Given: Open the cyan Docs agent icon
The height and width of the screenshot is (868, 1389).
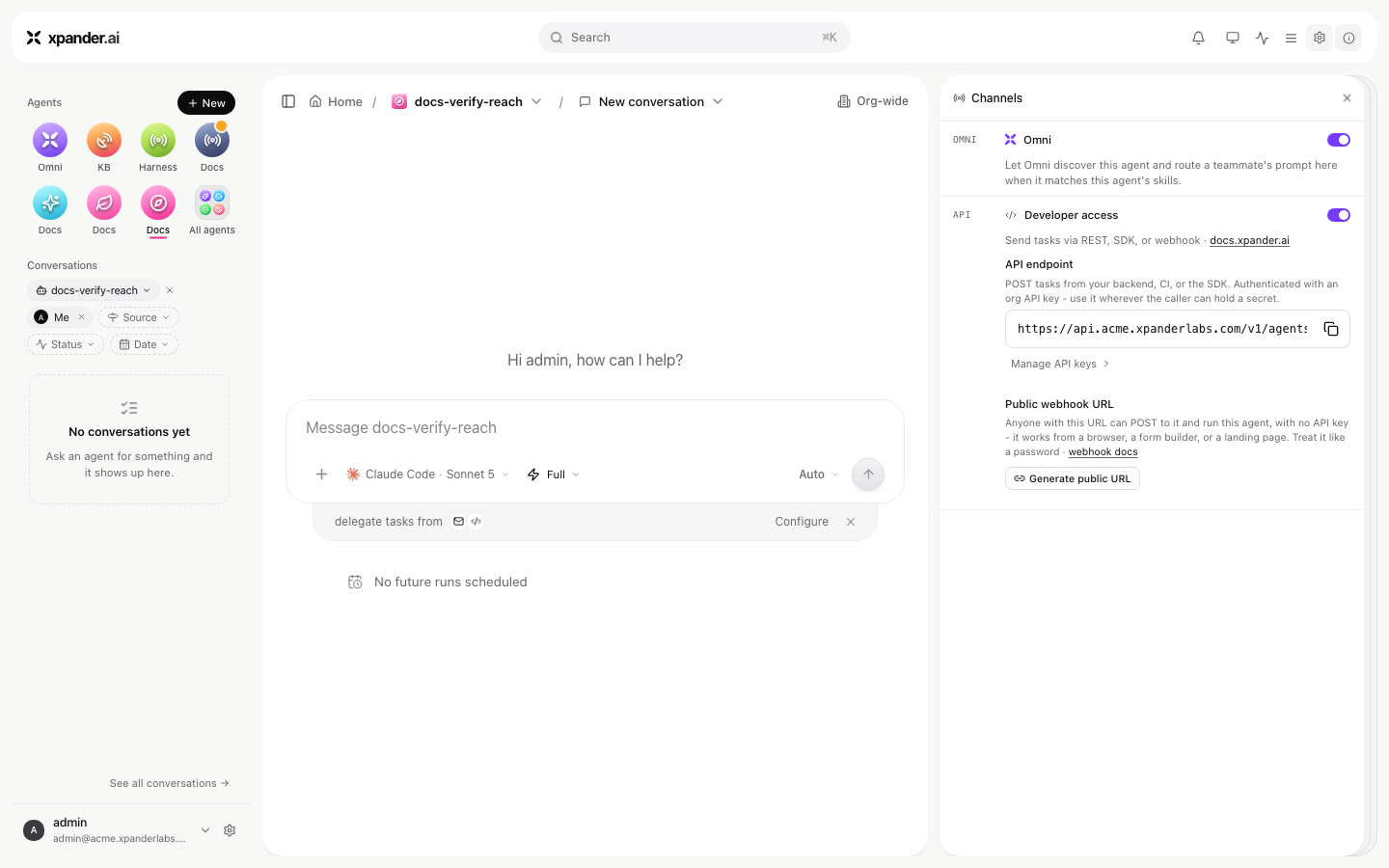Looking at the screenshot, I should [50, 203].
